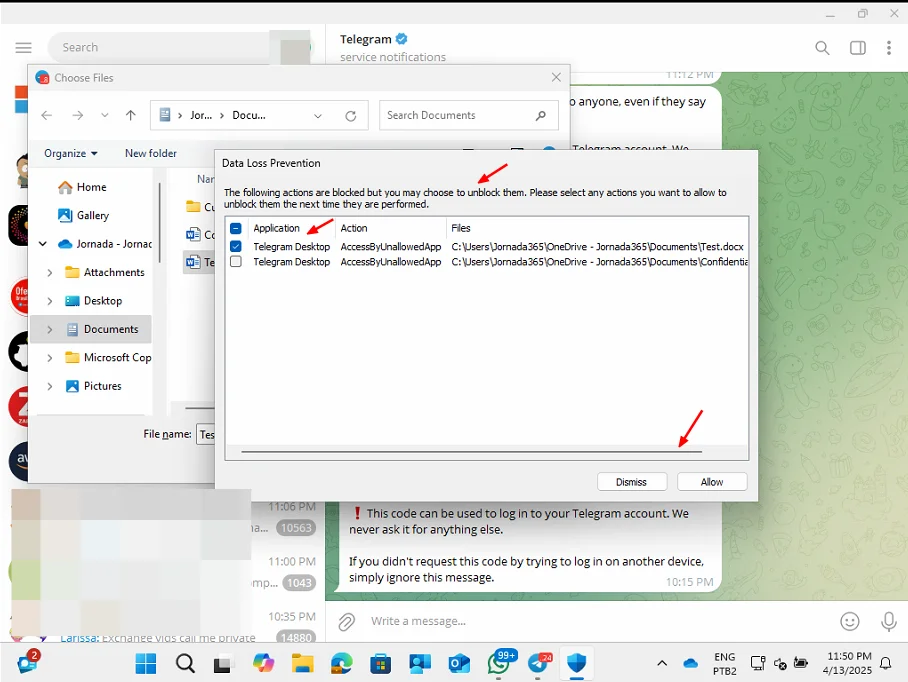The height and width of the screenshot is (682, 908).
Task: Click the Dismiss button
Action: point(632,482)
